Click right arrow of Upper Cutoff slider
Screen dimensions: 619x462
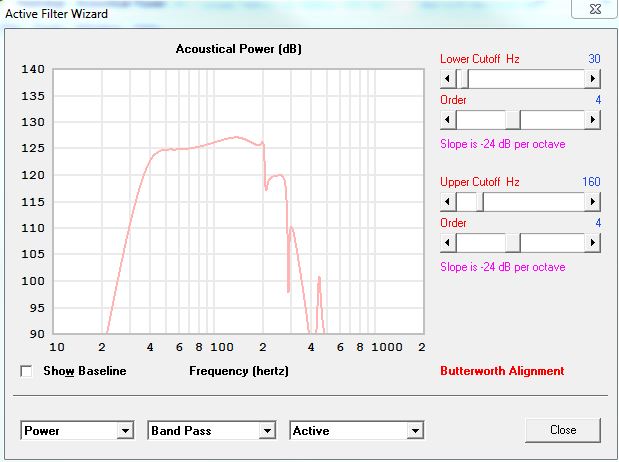pyautogui.click(x=592, y=201)
